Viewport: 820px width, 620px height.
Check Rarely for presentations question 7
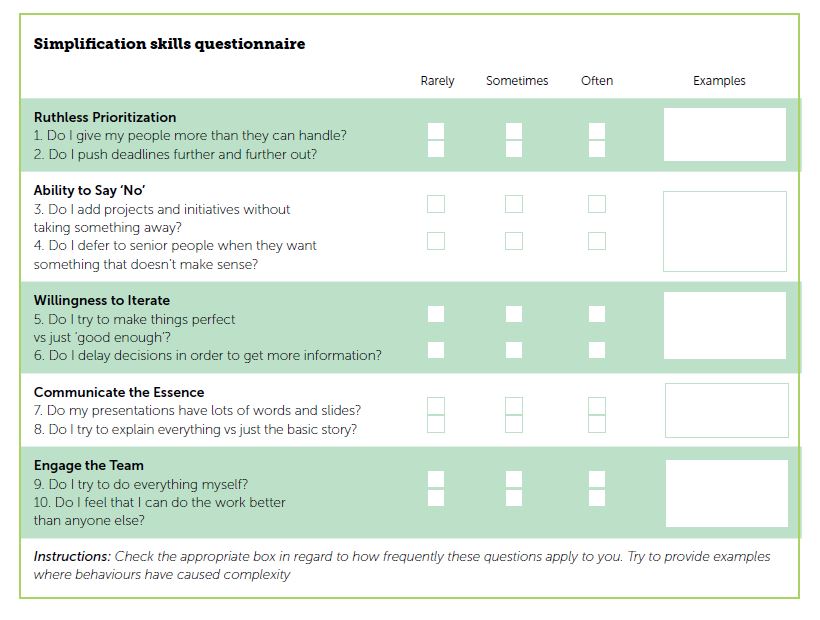[x=436, y=406]
